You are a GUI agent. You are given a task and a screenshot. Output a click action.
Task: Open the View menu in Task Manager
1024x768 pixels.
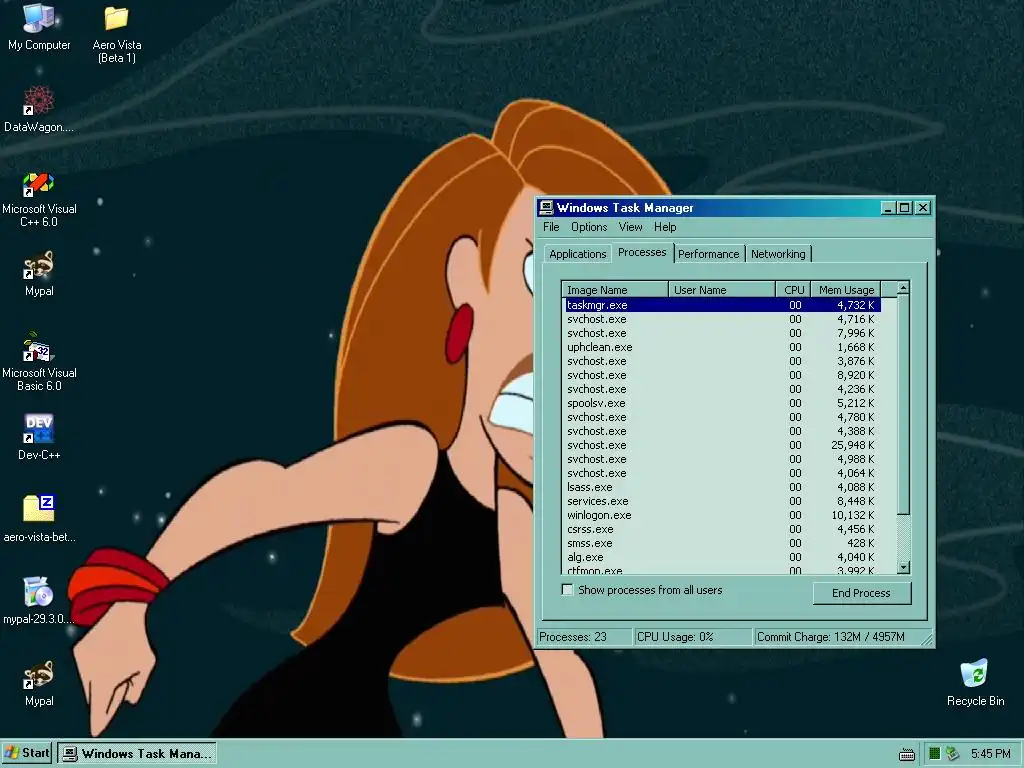(x=630, y=227)
